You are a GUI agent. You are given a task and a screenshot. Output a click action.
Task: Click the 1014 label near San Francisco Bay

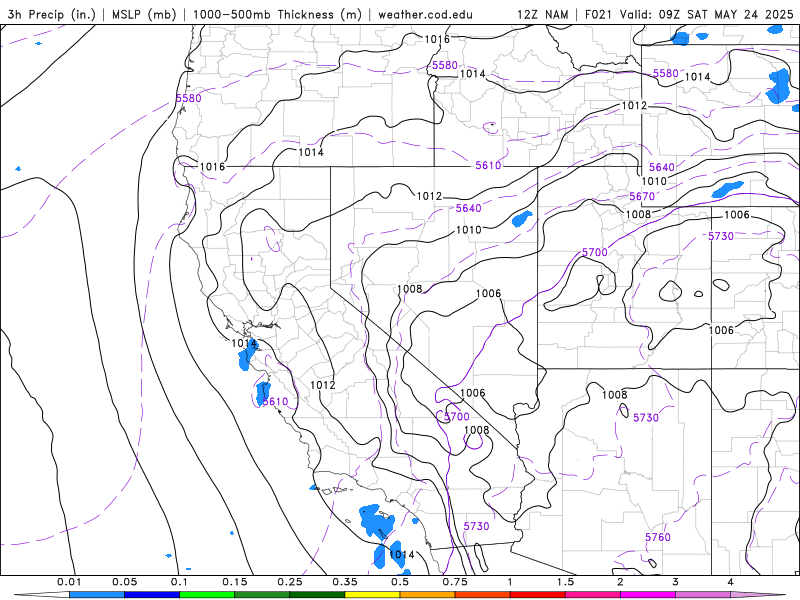click(x=244, y=343)
